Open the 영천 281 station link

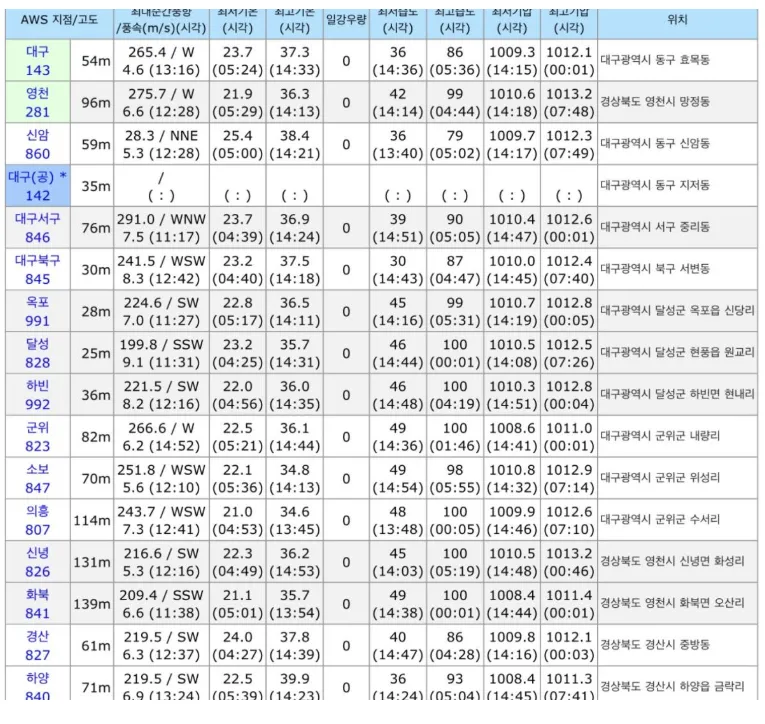pos(38,102)
